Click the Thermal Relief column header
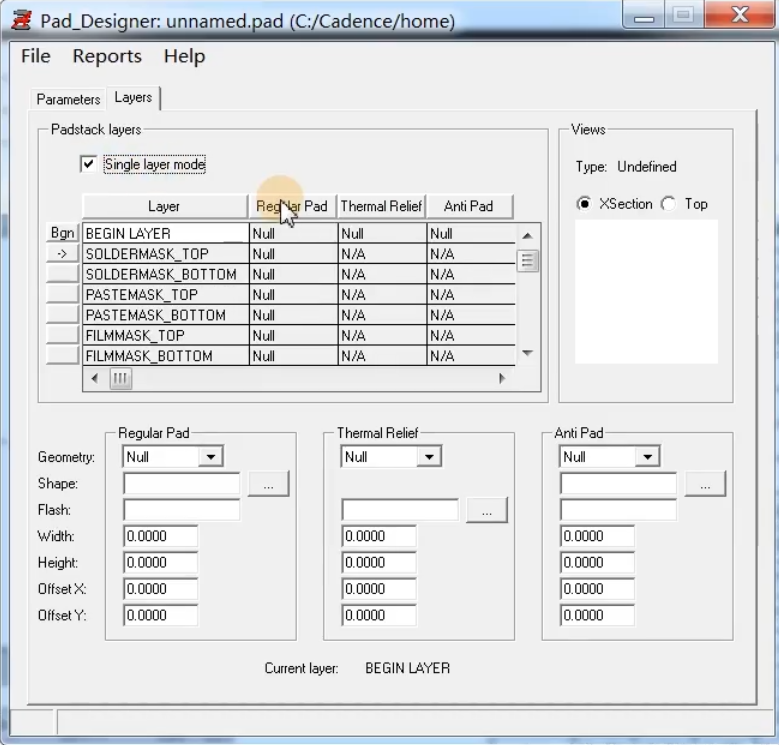 tap(381, 206)
